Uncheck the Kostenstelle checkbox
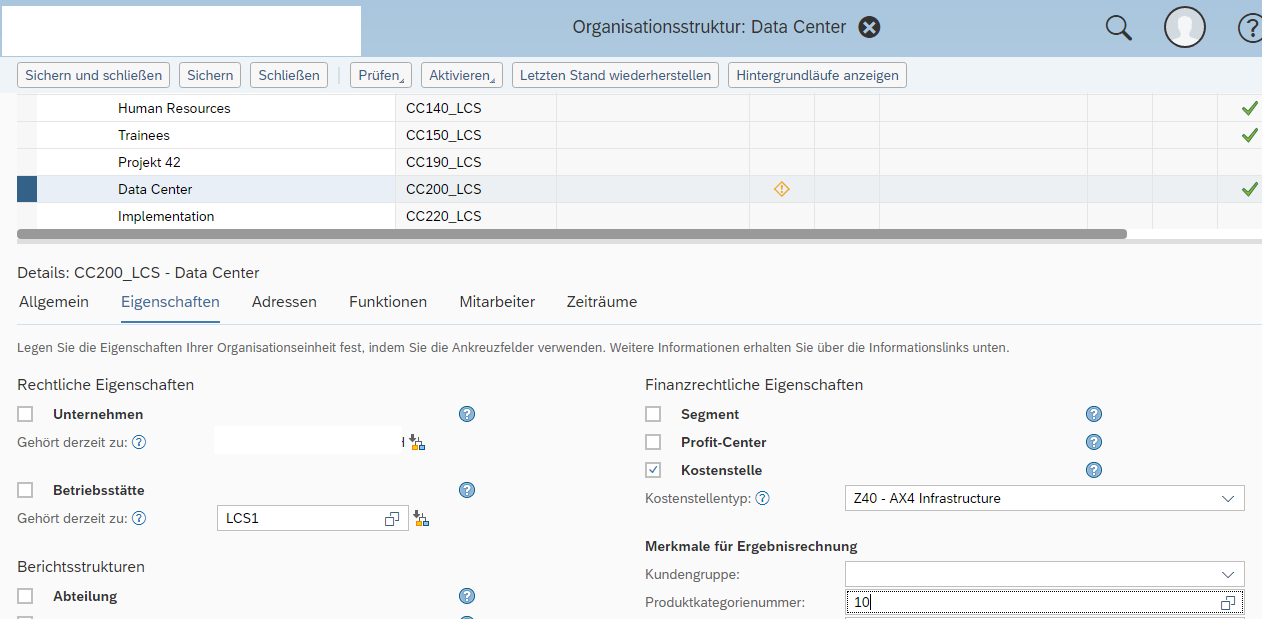Image resolution: width=1262 pixels, height=619 pixels. (653, 470)
